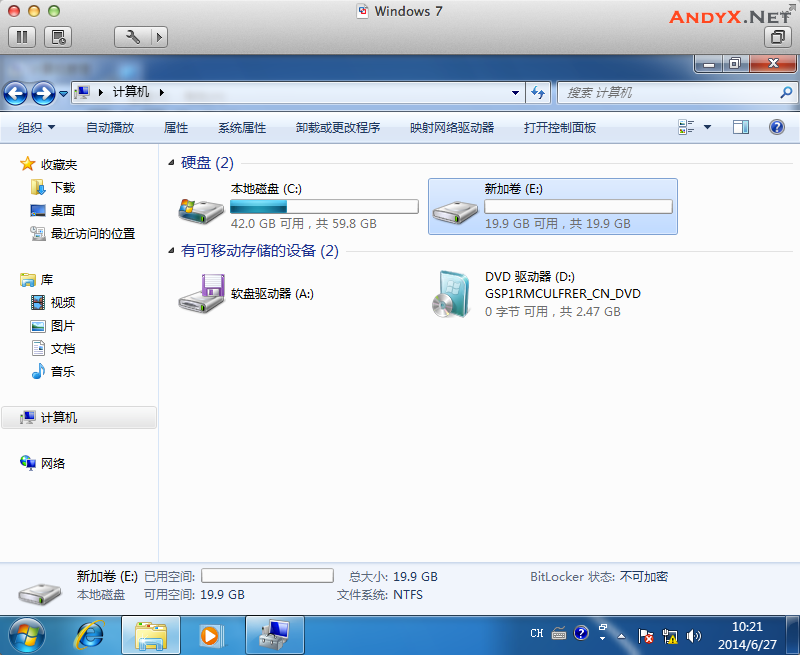Expand the 计算机 breadcrumb arrow
The height and width of the screenshot is (655, 800).
click(162, 92)
